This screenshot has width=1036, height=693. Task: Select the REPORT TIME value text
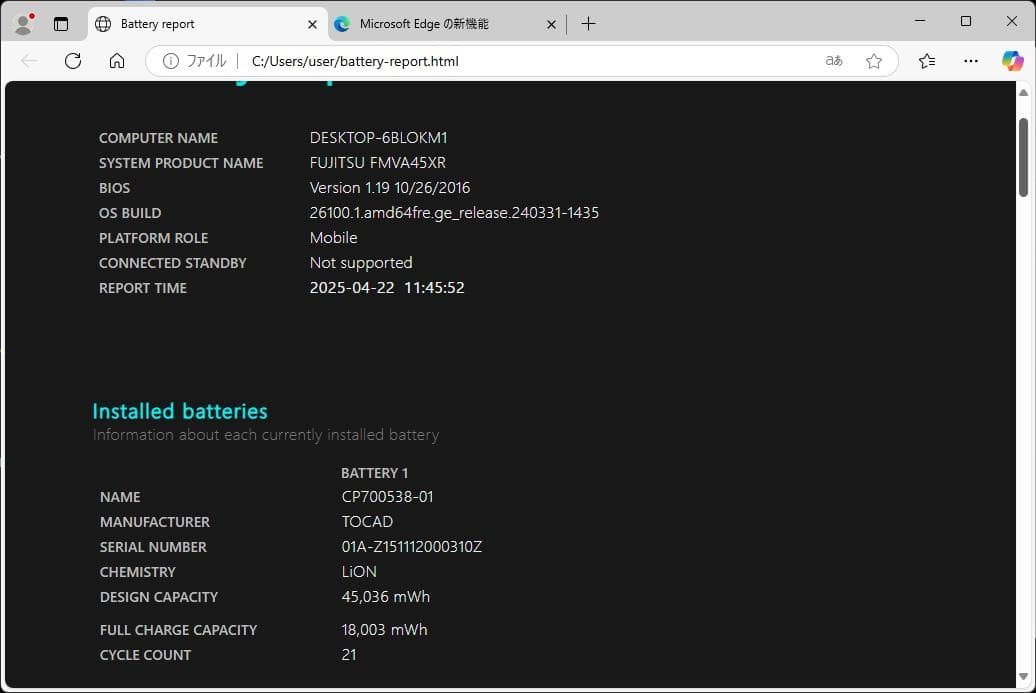(x=387, y=287)
